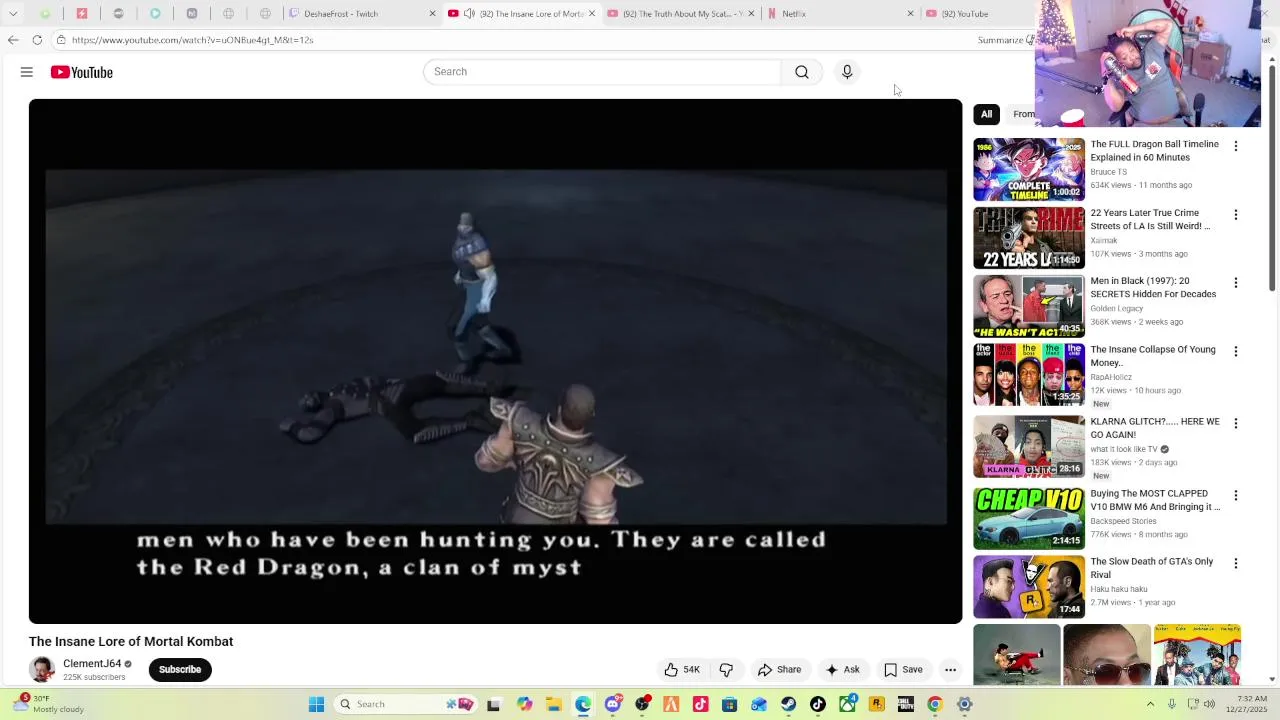
Task: Save the video to a playlist
Action: point(903,670)
